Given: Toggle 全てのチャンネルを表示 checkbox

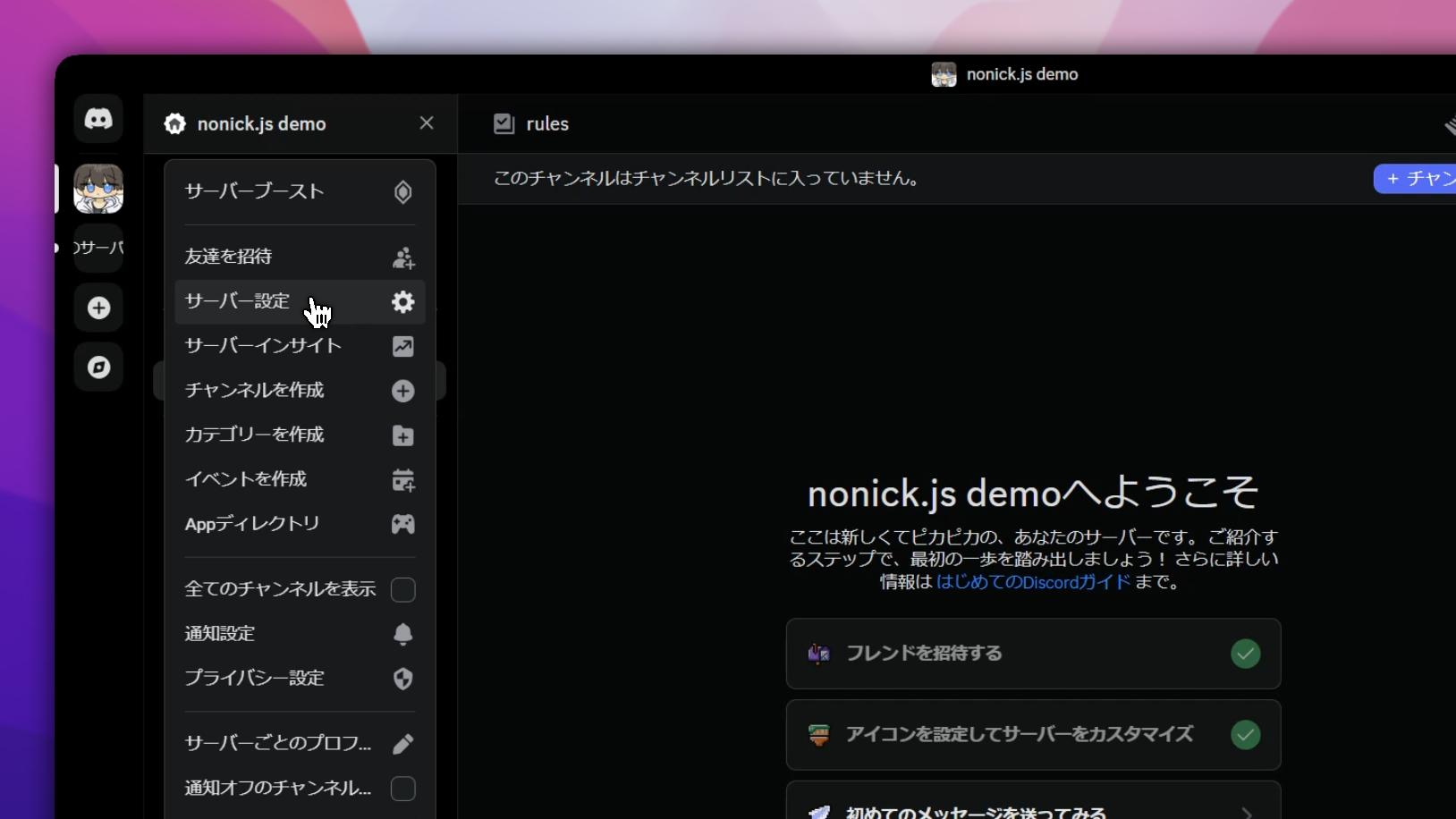Looking at the screenshot, I should click(x=403, y=589).
